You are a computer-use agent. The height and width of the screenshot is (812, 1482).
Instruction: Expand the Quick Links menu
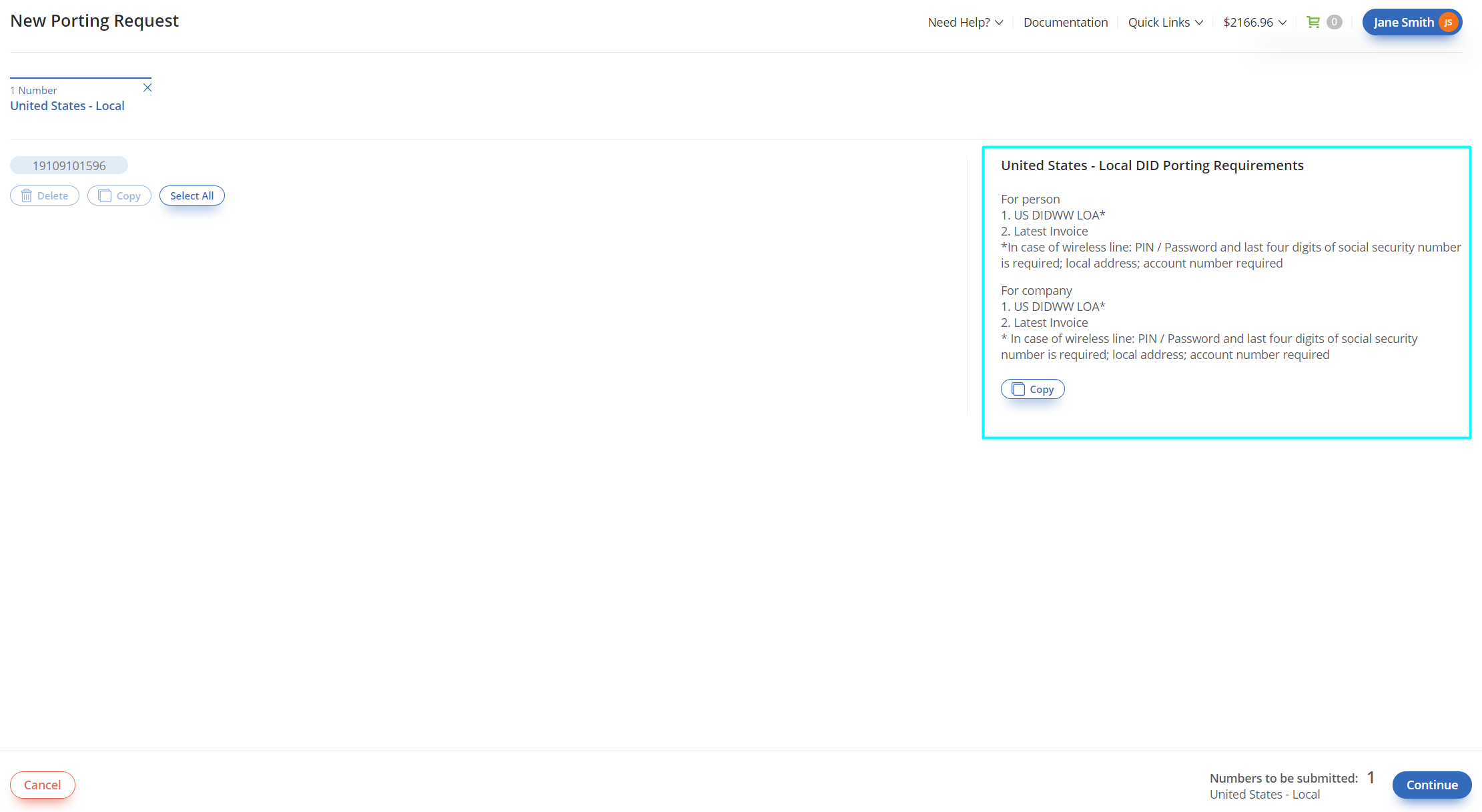click(1165, 22)
